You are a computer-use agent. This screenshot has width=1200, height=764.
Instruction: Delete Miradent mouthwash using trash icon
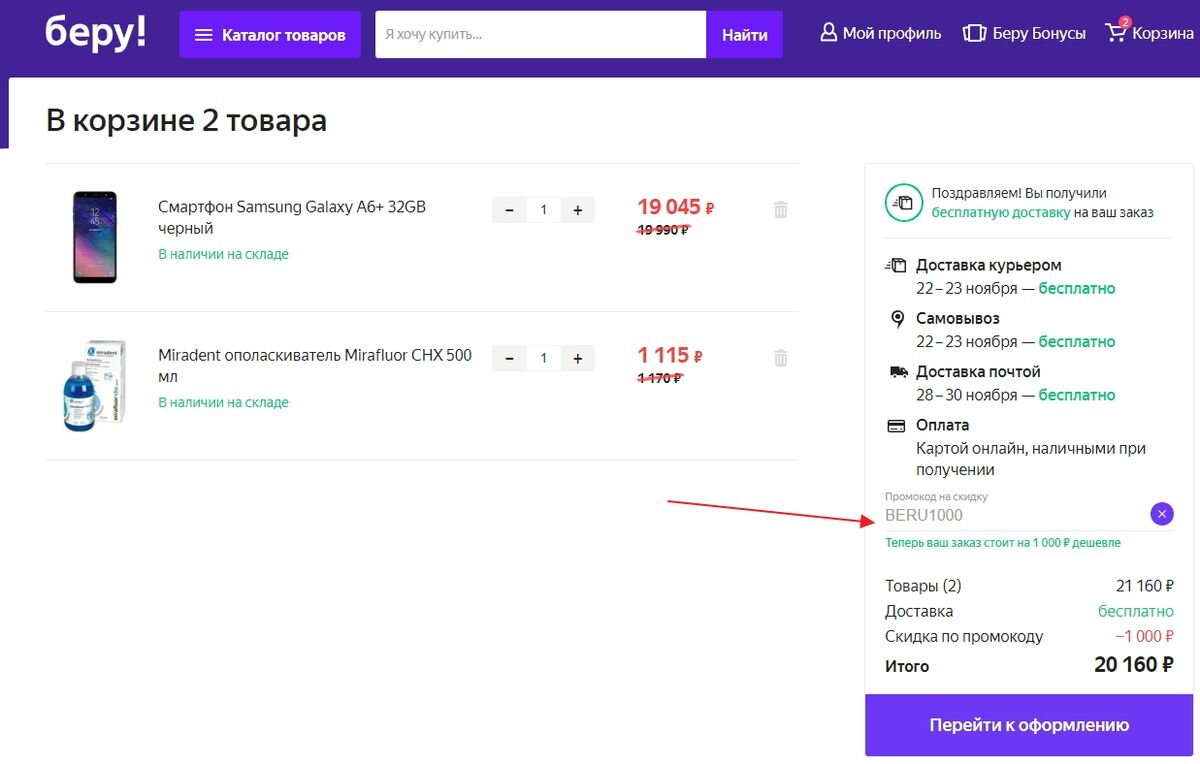pyautogui.click(x=781, y=358)
